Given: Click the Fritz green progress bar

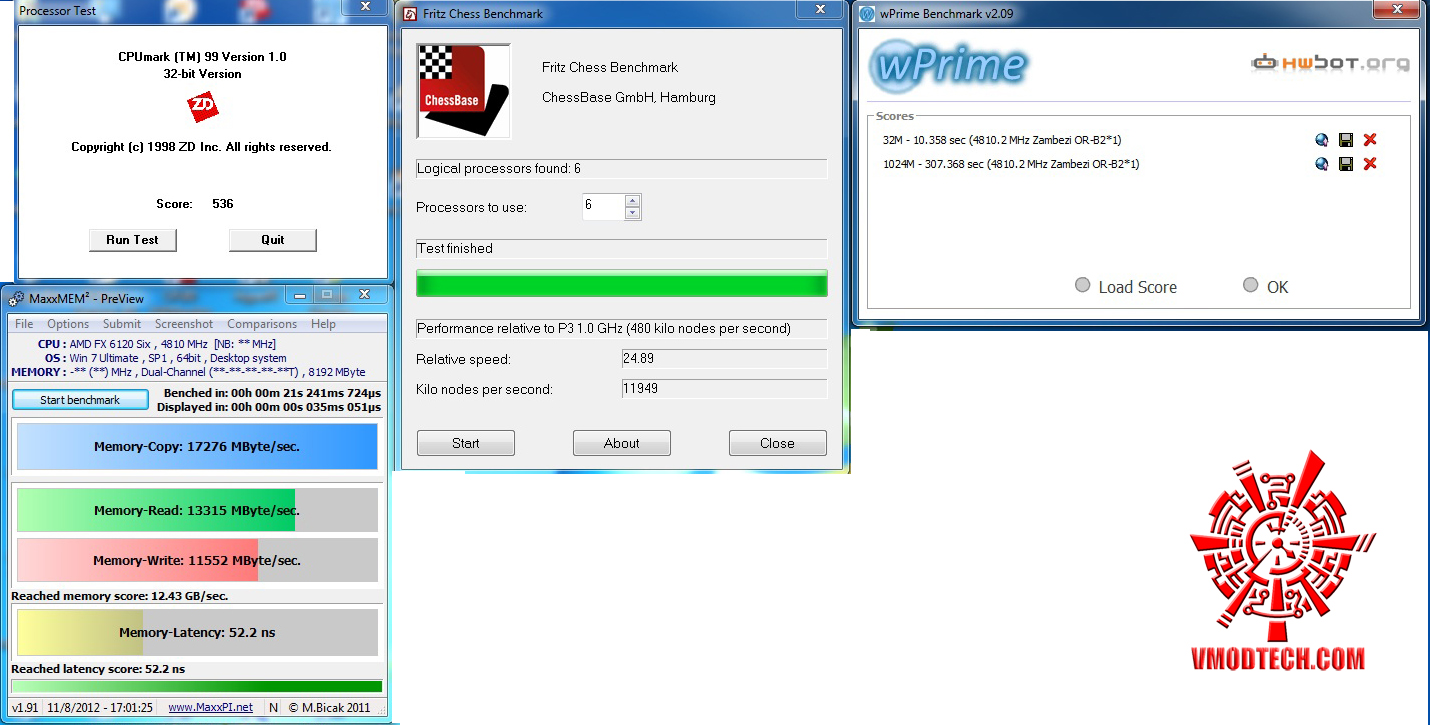Looking at the screenshot, I should coord(622,284).
